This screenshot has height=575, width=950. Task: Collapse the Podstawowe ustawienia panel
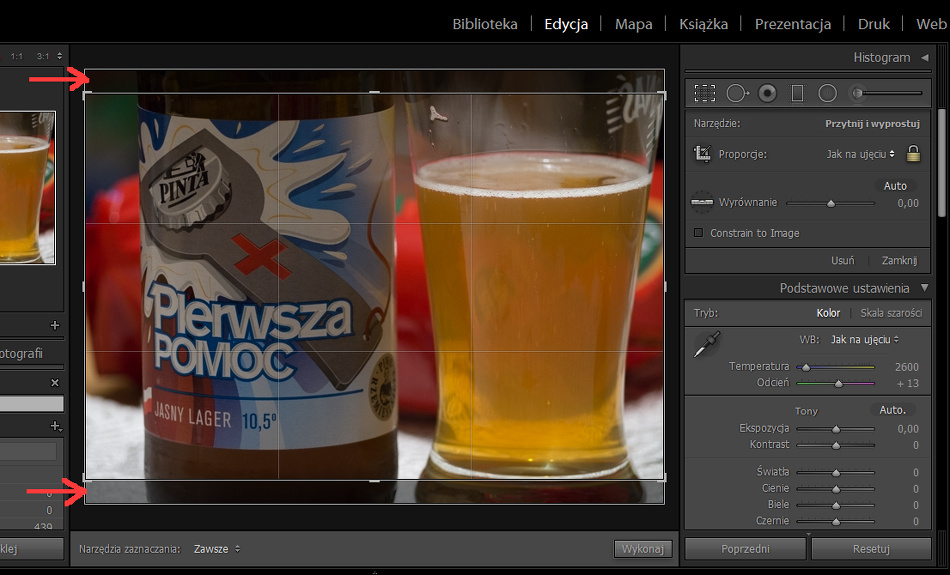[x=924, y=288]
